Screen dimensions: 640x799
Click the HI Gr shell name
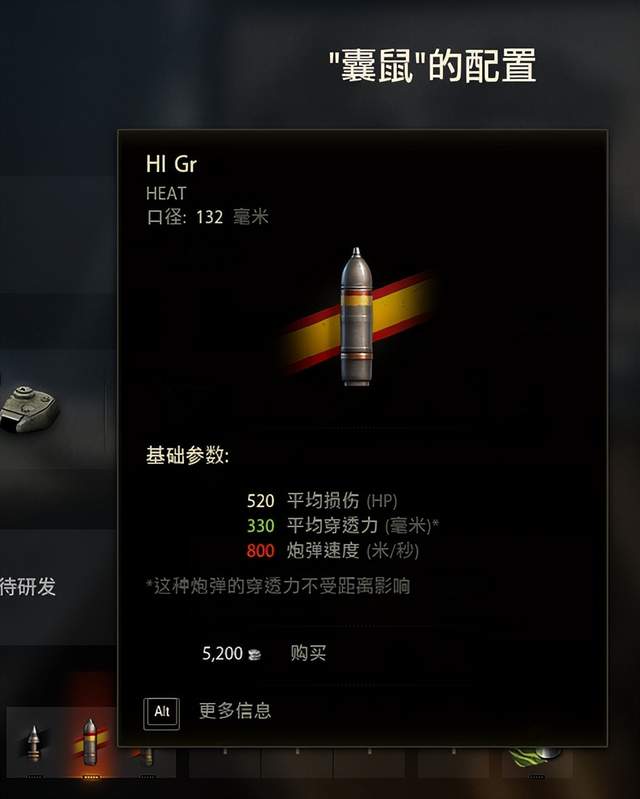point(171,164)
